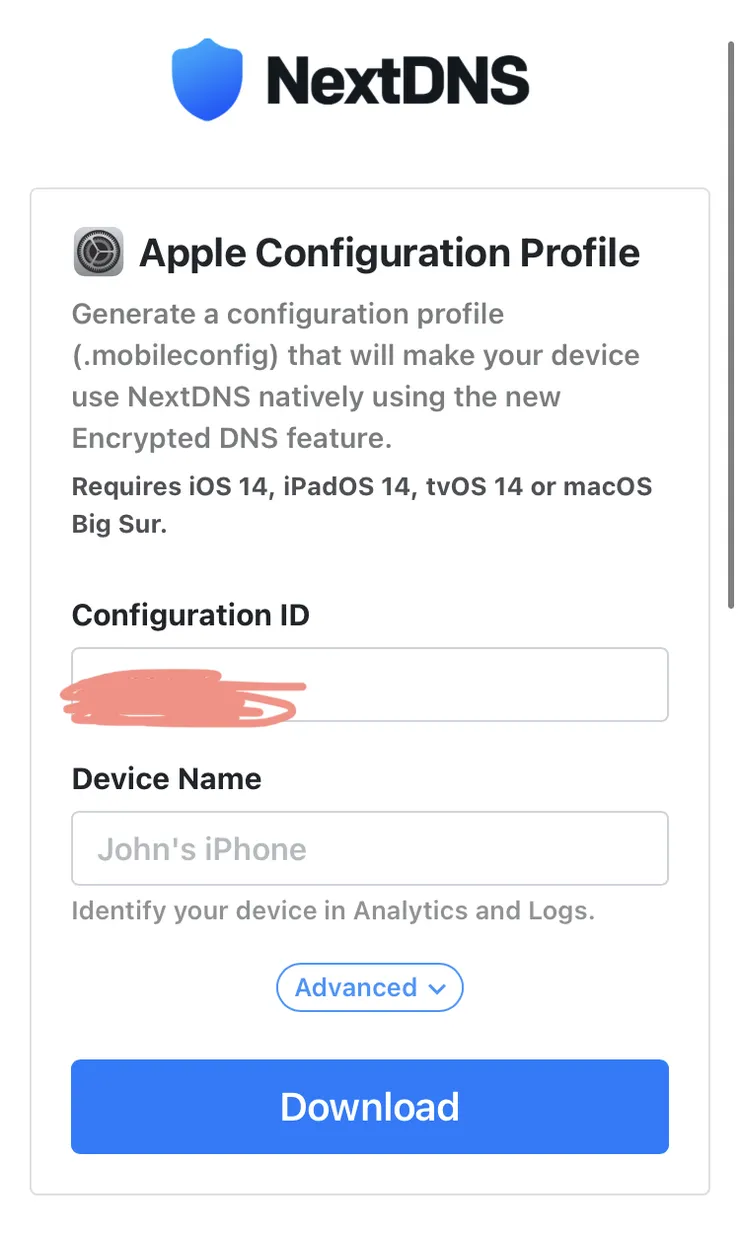Viewport: 740px width, 1235px height.
Task: Focus the Configuration ID input field
Action: coord(370,685)
